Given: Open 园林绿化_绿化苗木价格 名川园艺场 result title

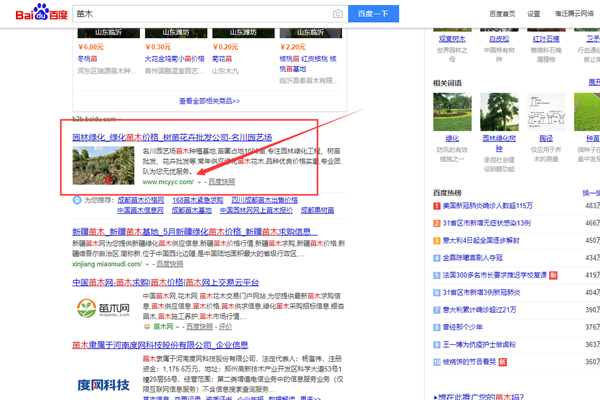Looking at the screenshot, I should [172, 137].
